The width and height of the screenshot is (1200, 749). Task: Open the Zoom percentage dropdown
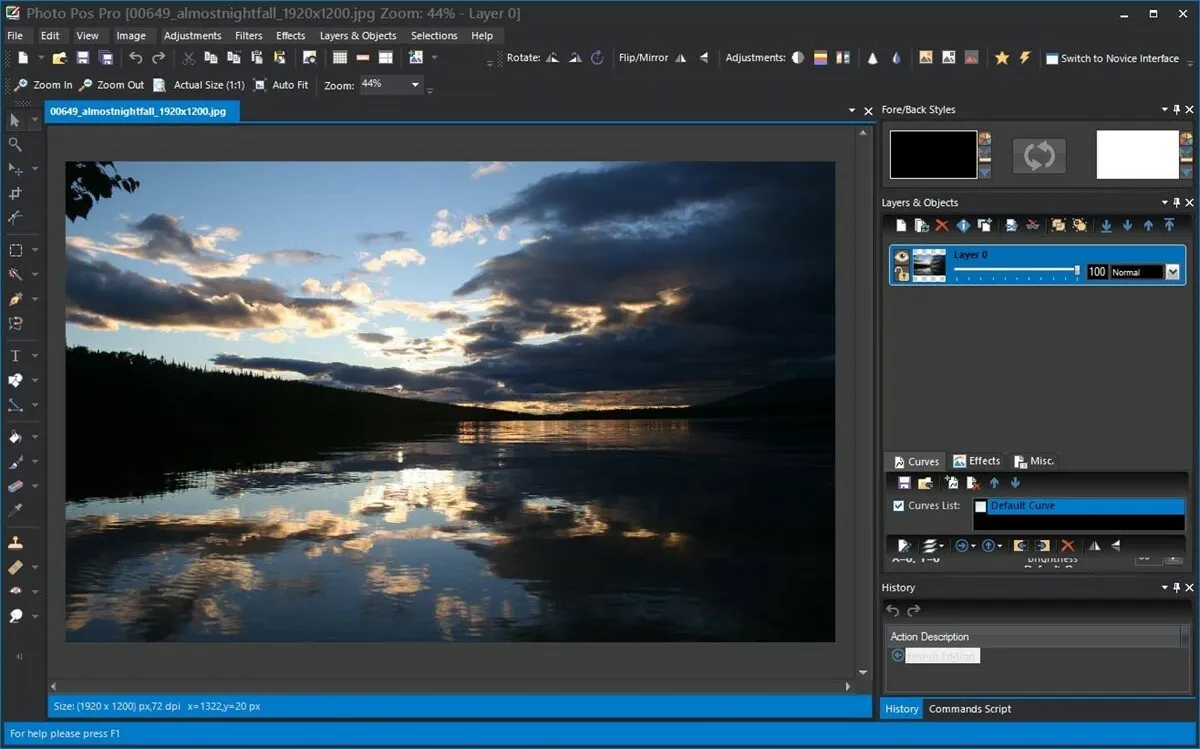tap(415, 85)
